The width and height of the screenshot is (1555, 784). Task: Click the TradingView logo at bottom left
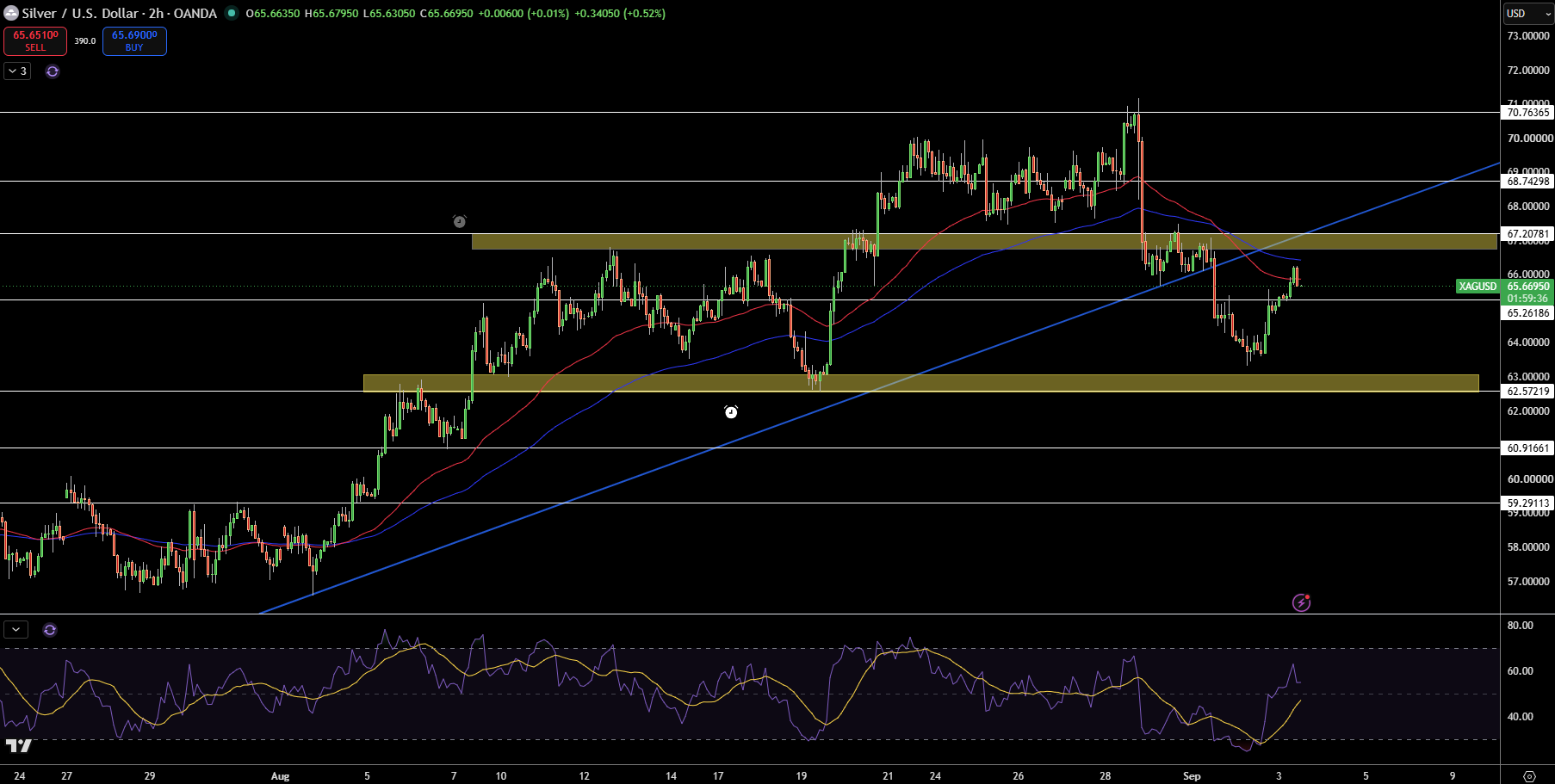19,745
